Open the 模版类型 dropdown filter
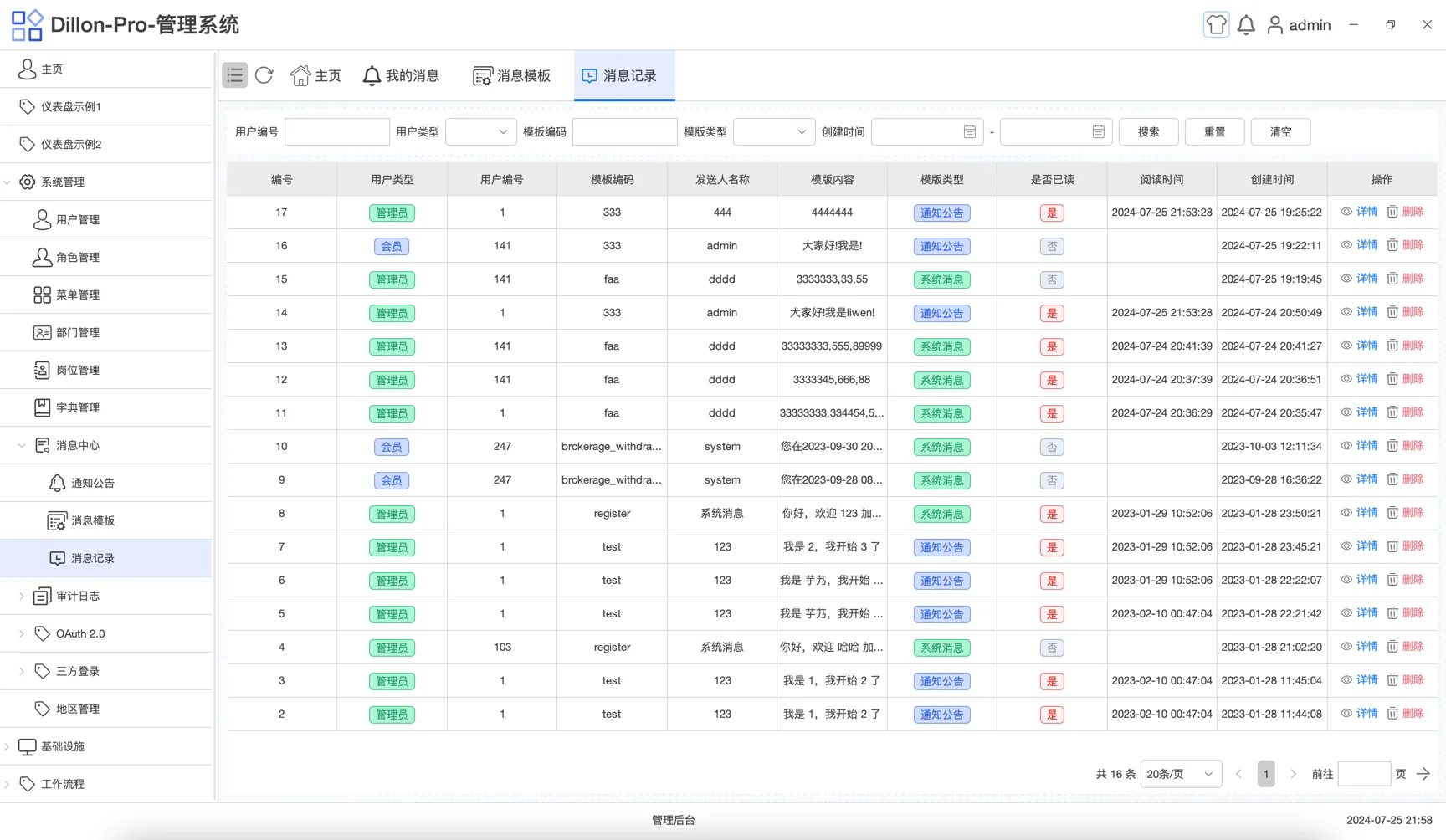1446x840 pixels. tap(774, 131)
